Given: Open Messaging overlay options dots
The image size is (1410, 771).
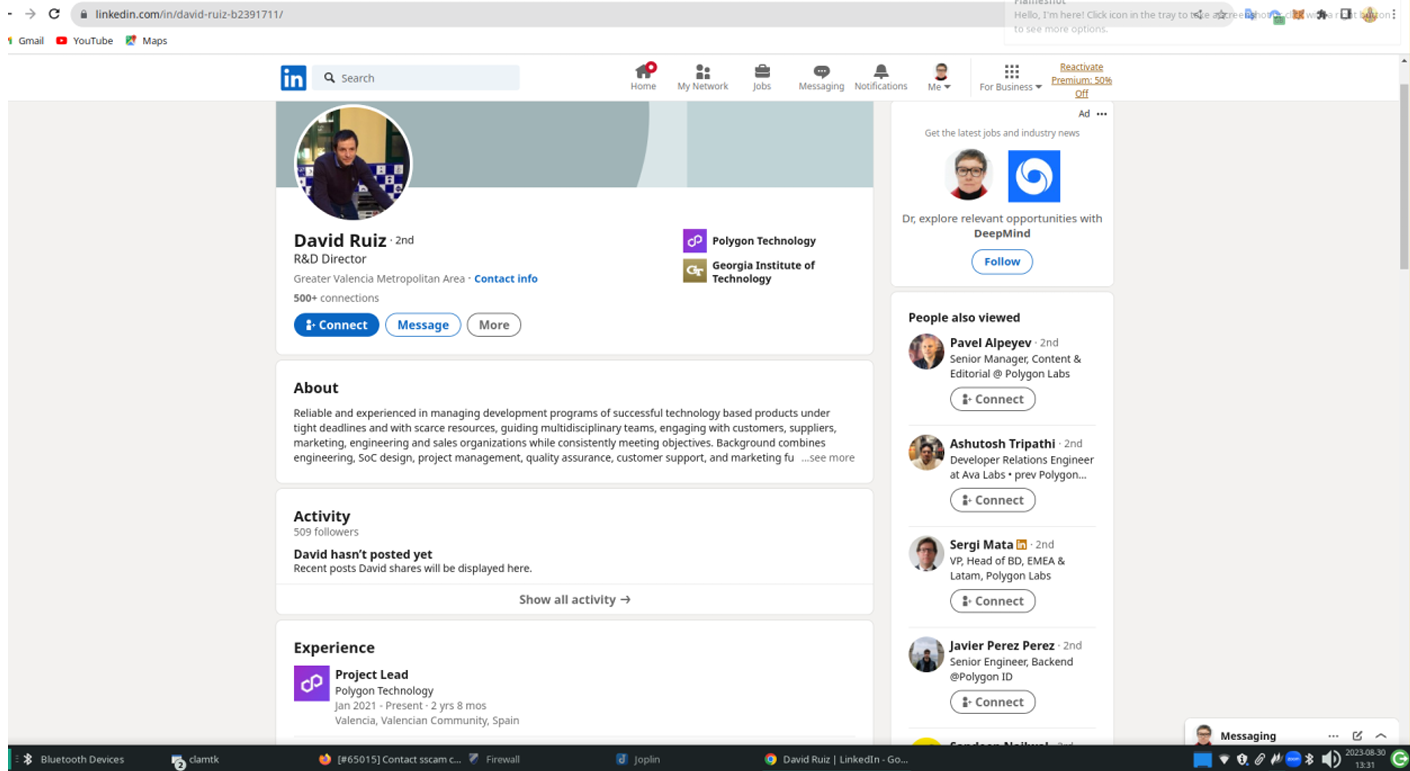Looking at the screenshot, I should [1333, 736].
